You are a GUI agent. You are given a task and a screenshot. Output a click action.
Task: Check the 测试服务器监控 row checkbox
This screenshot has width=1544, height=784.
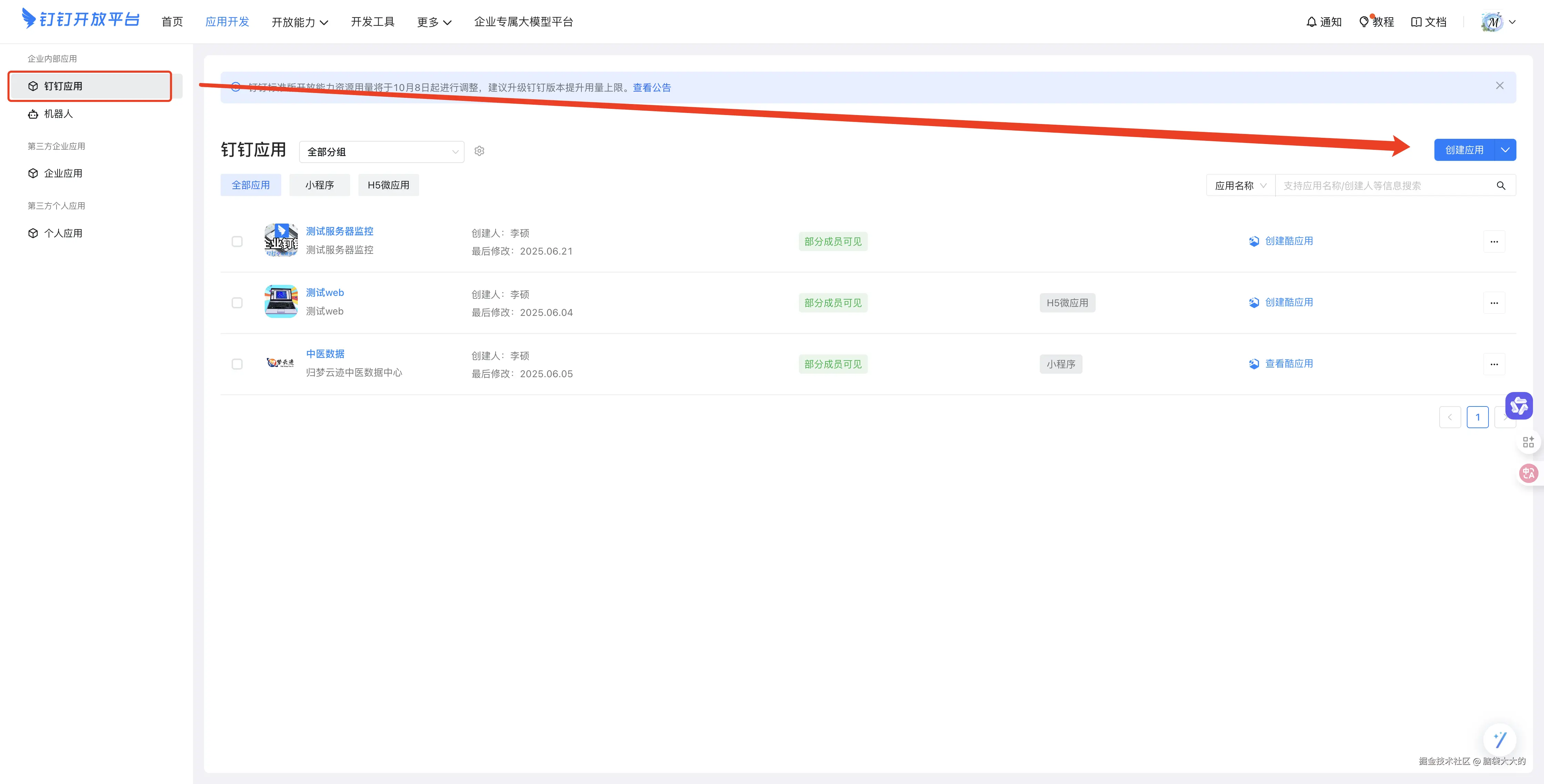(237, 241)
